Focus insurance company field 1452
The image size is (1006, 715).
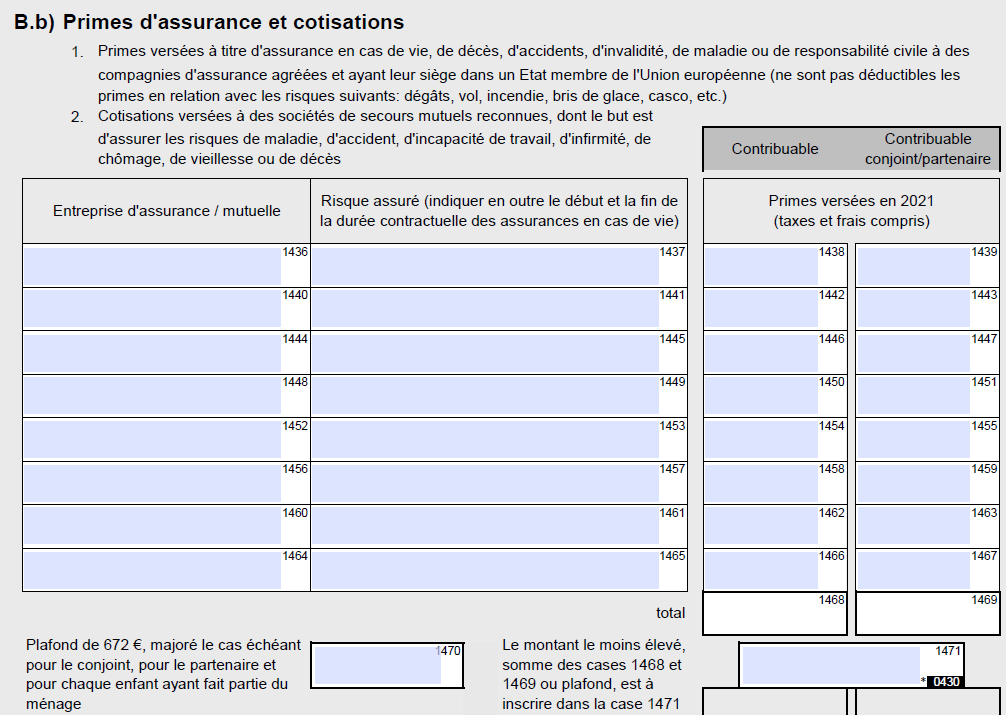[x=152, y=440]
